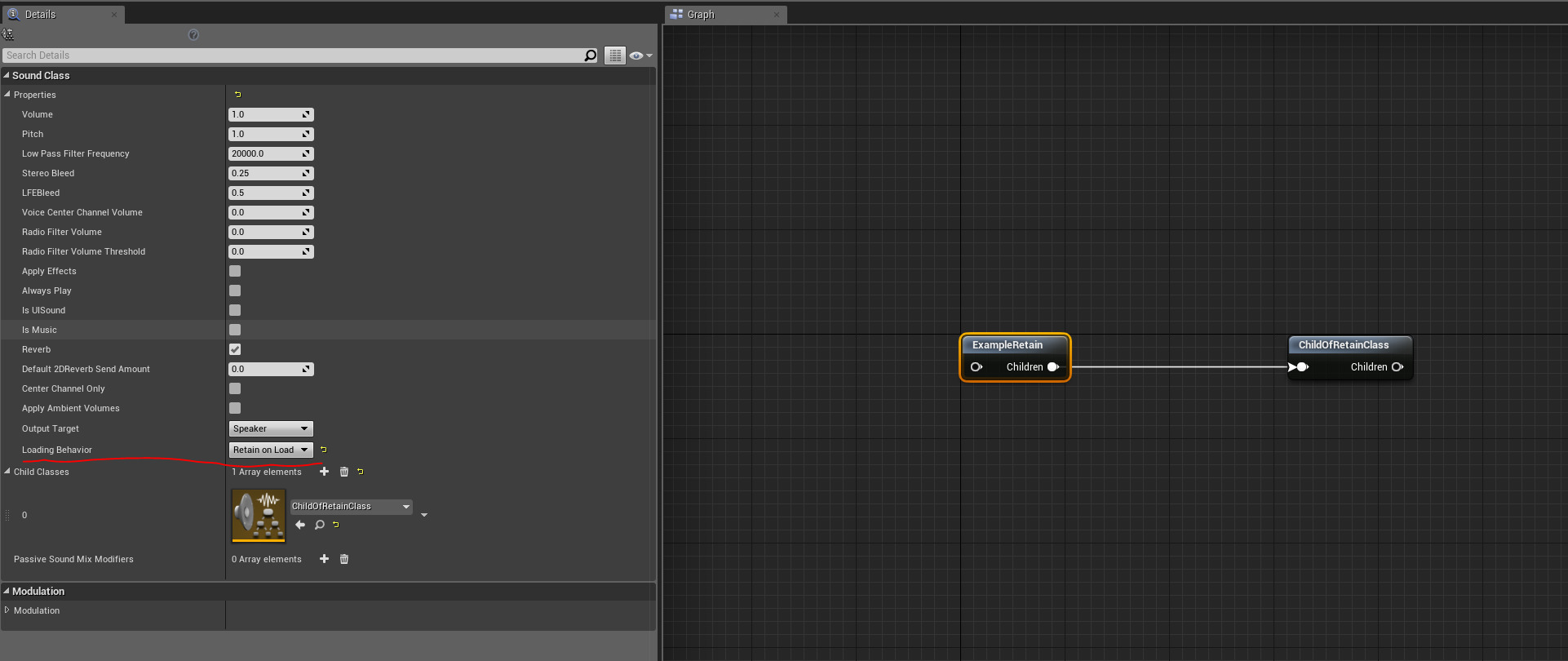Select the ChildOfRetainClass graph node
The height and width of the screenshot is (661, 1568).
1343,345
